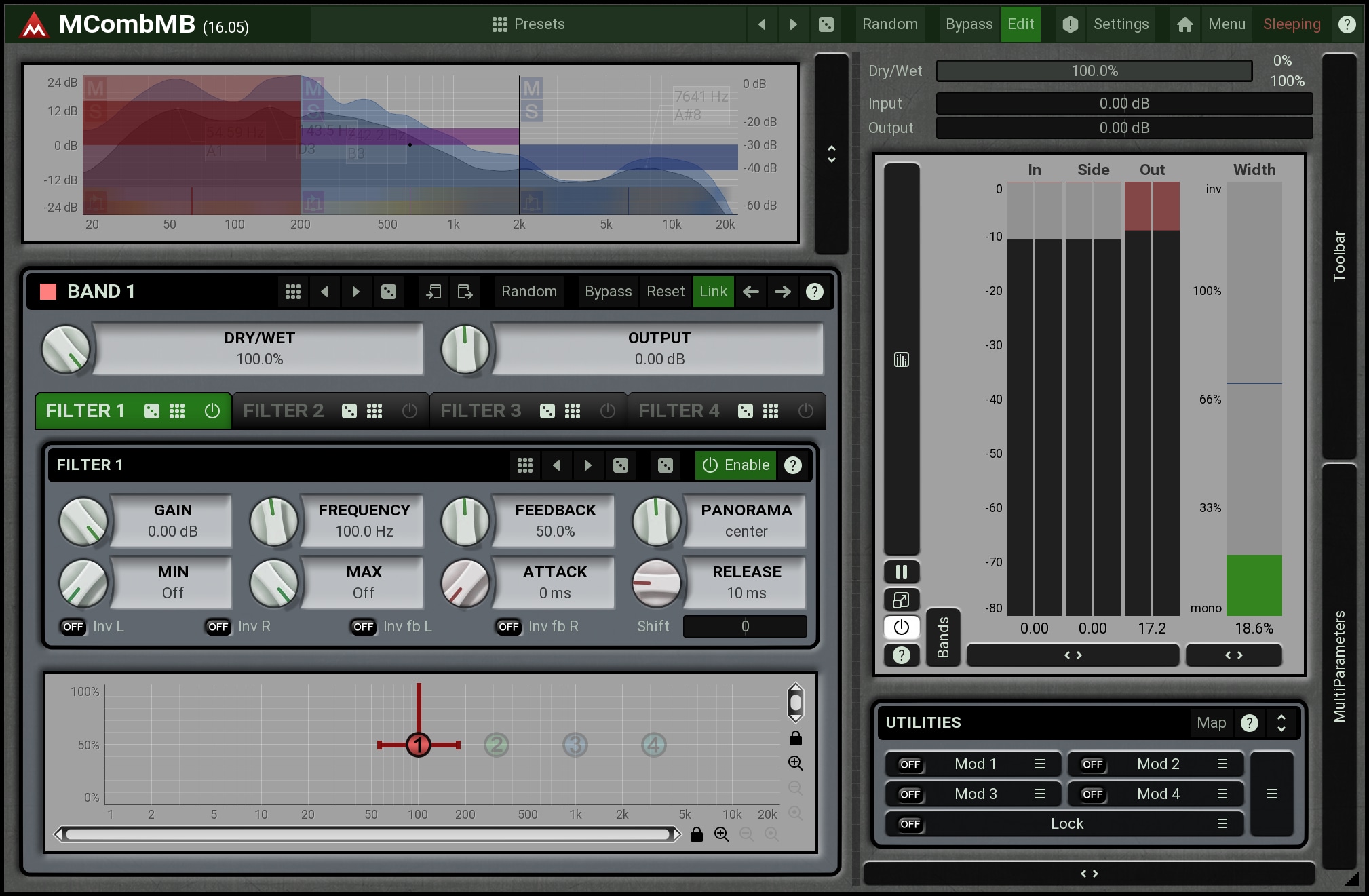Open Mod 4 menu hamburger

[1222, 794]
